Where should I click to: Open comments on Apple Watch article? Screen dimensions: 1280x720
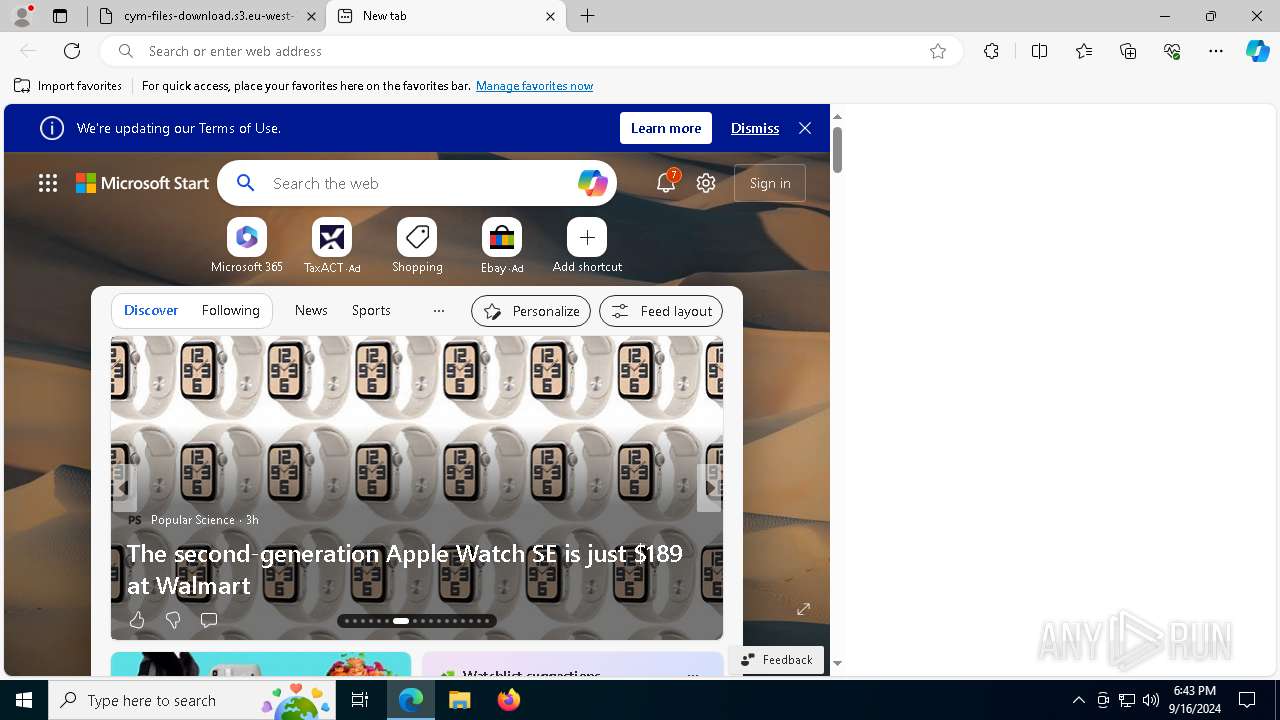pyautogui.click(x=209, y=620)
